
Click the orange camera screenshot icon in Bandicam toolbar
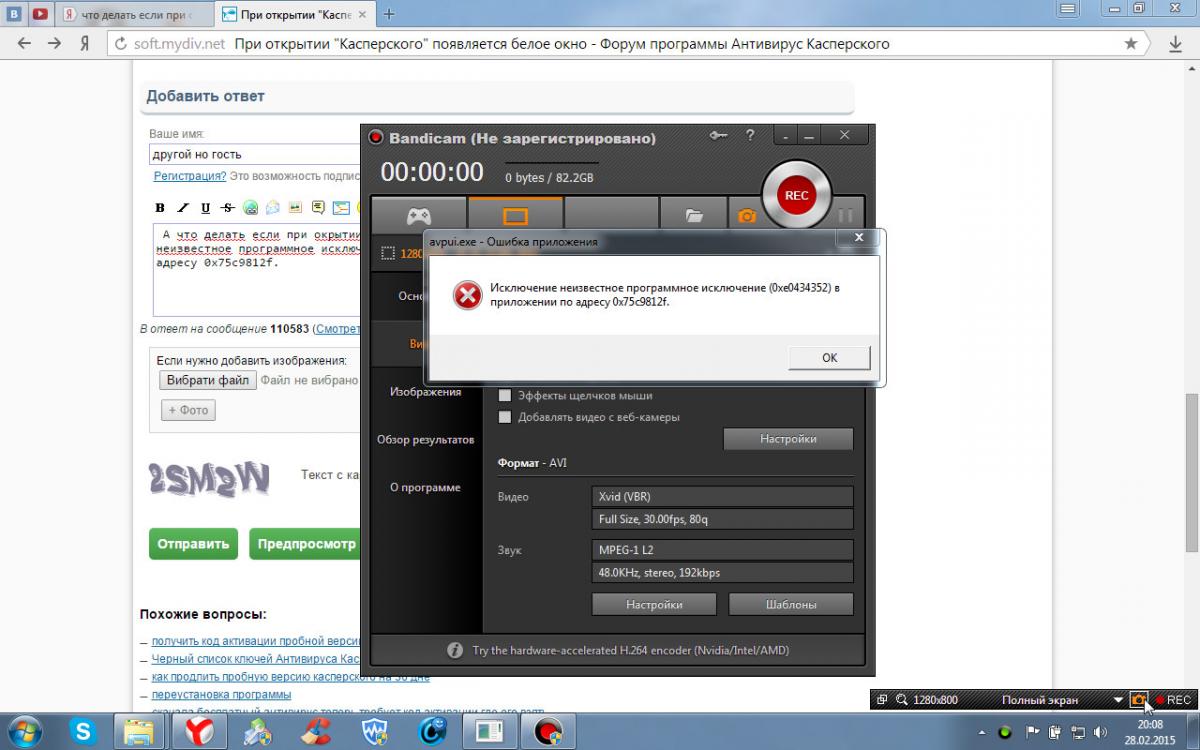click(x=747, y=215)
